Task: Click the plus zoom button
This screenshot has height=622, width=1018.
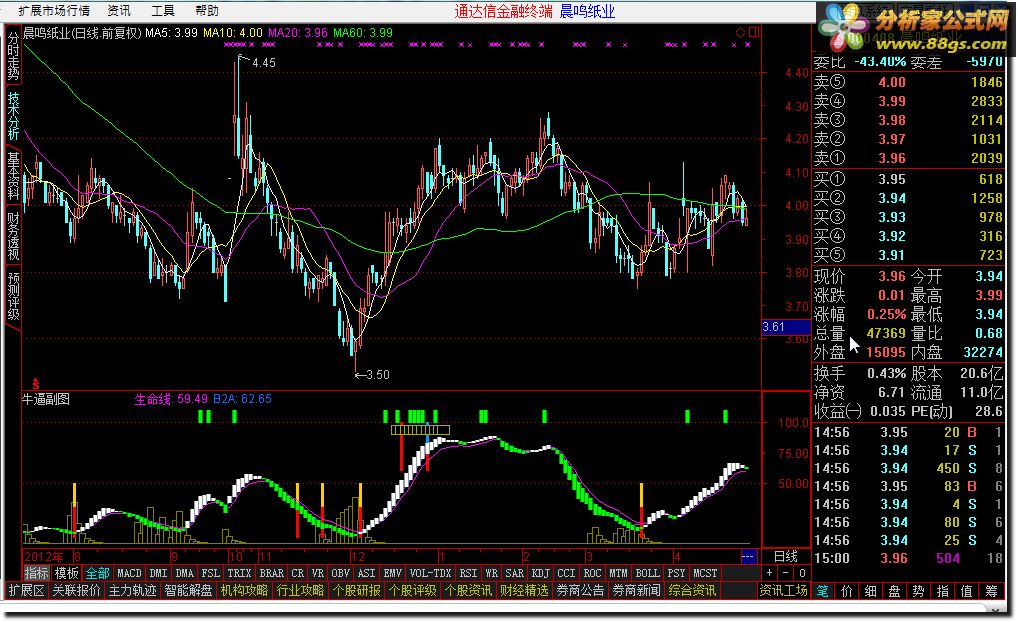Action: pyautogui.click(x=769, y=573)
